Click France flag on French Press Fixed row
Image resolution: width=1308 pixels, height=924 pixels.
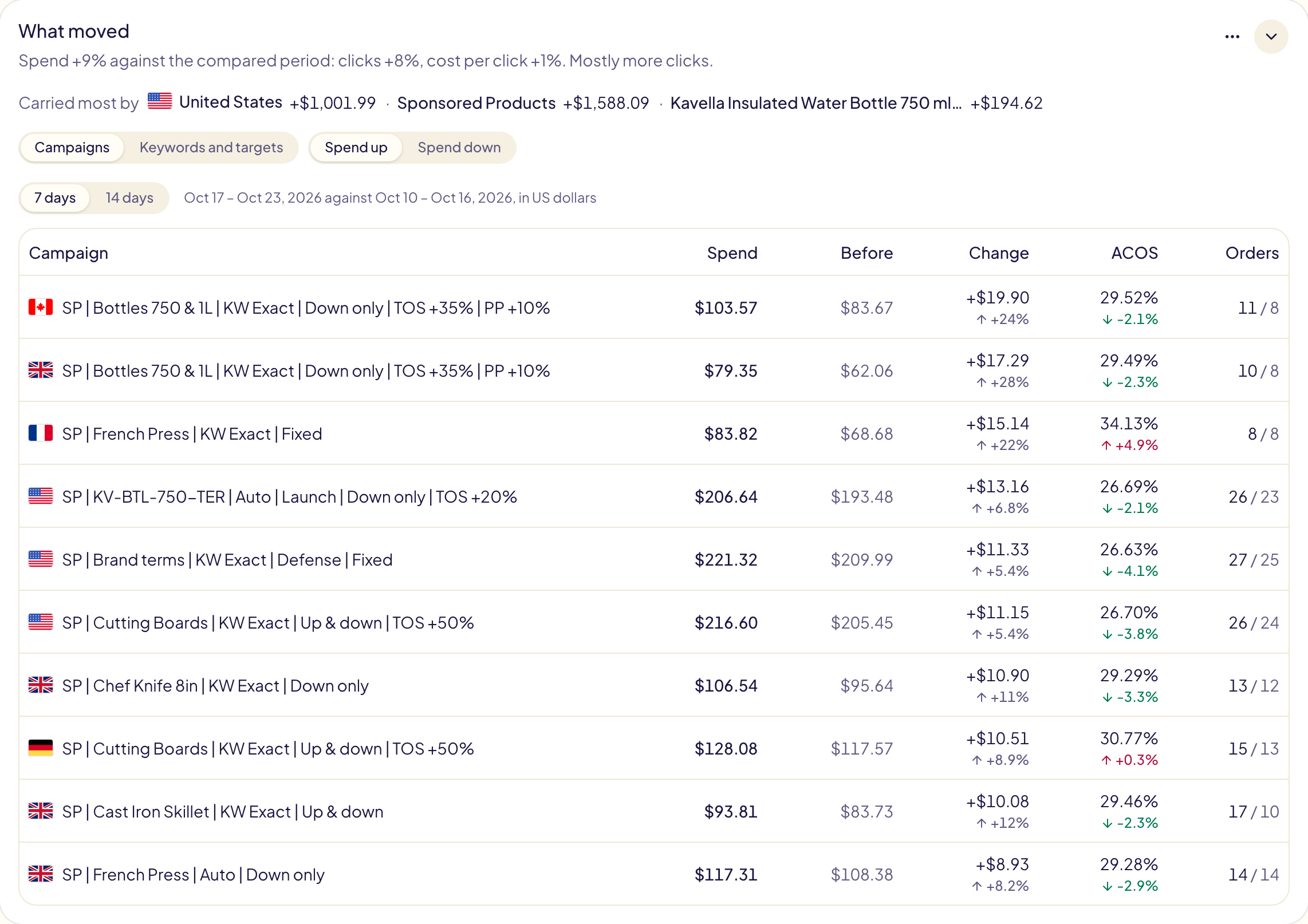[41, 433]
